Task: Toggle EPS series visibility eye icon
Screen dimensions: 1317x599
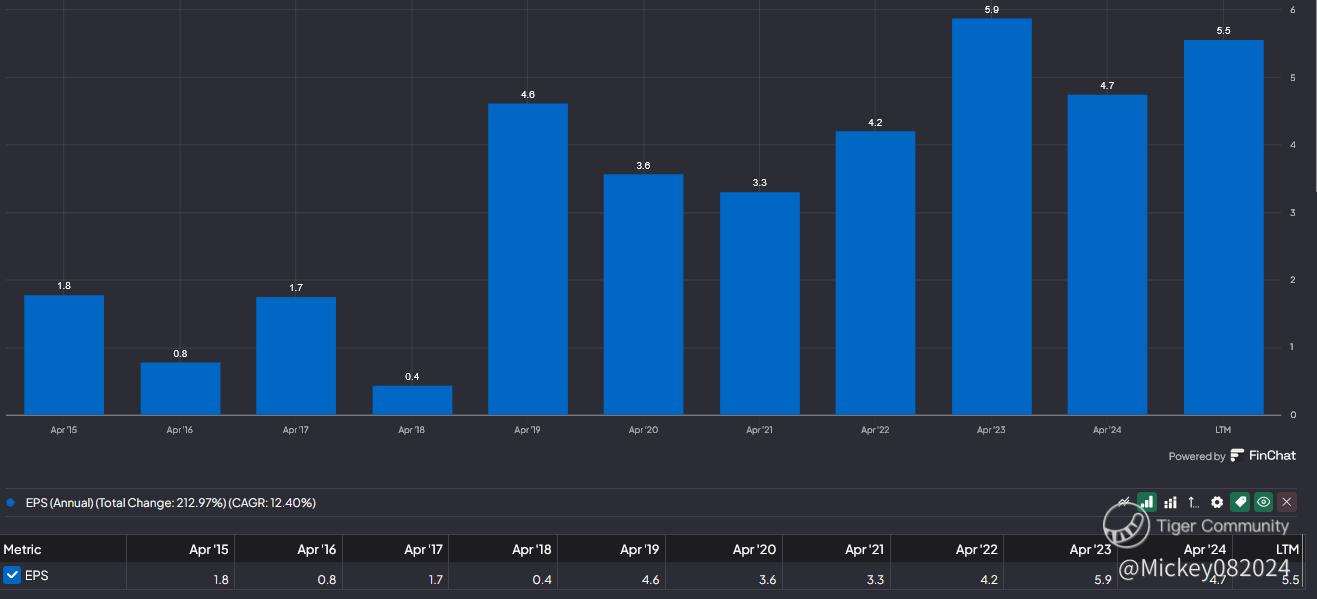Action: point(1264,502)
